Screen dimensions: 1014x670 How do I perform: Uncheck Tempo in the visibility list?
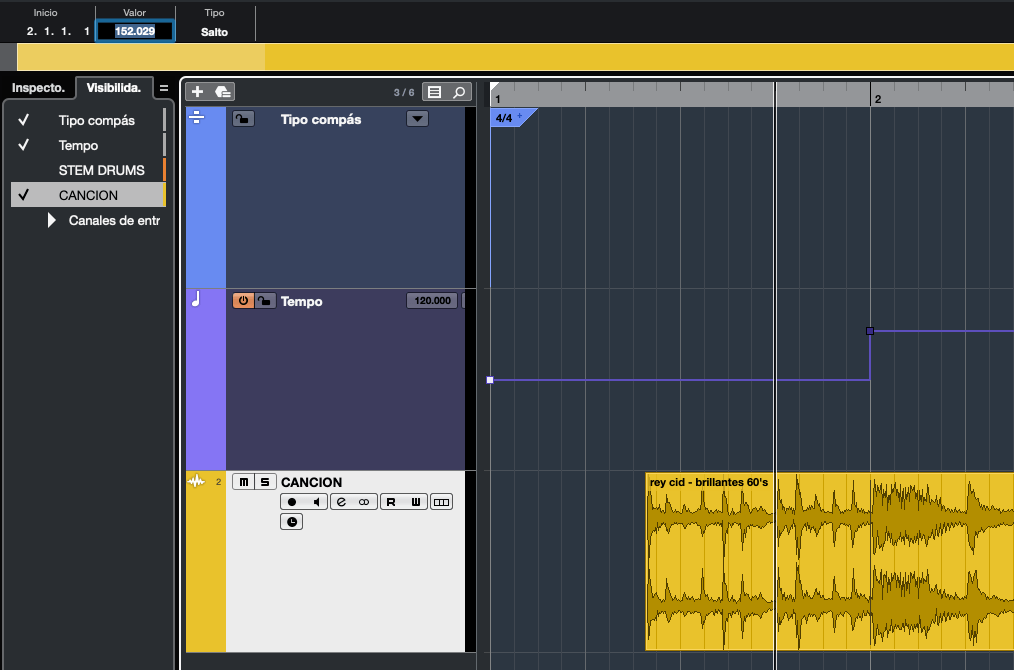click(x=24, y=145)
